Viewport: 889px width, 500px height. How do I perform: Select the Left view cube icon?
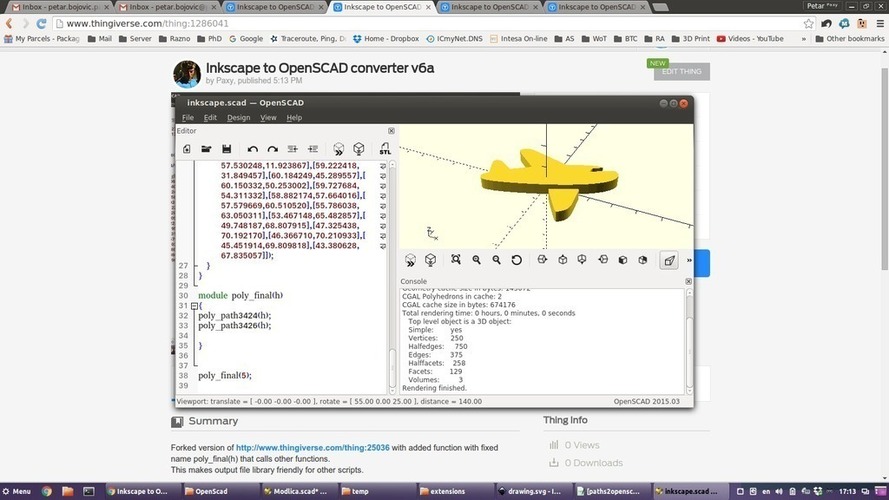tap(603, 260)
